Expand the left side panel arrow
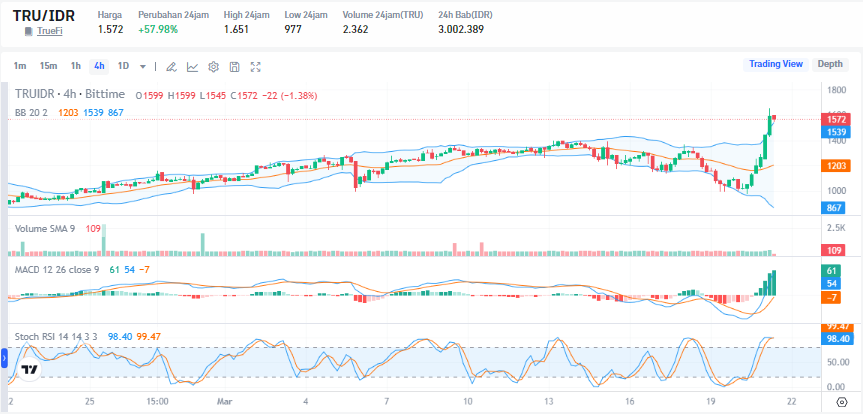863x414 pixels. click(x=3, y=359)
